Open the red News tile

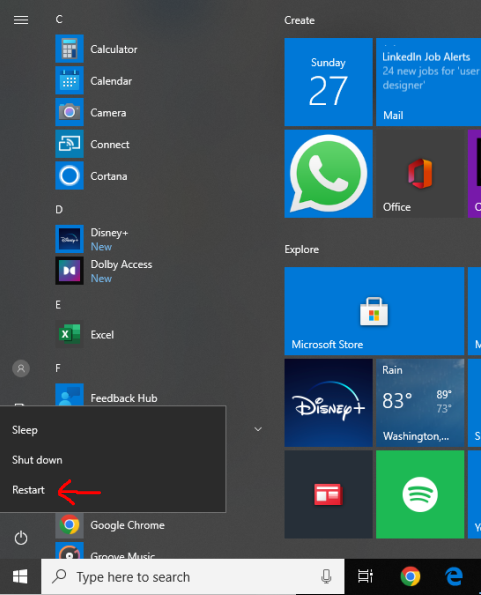(x=329, y=494)
